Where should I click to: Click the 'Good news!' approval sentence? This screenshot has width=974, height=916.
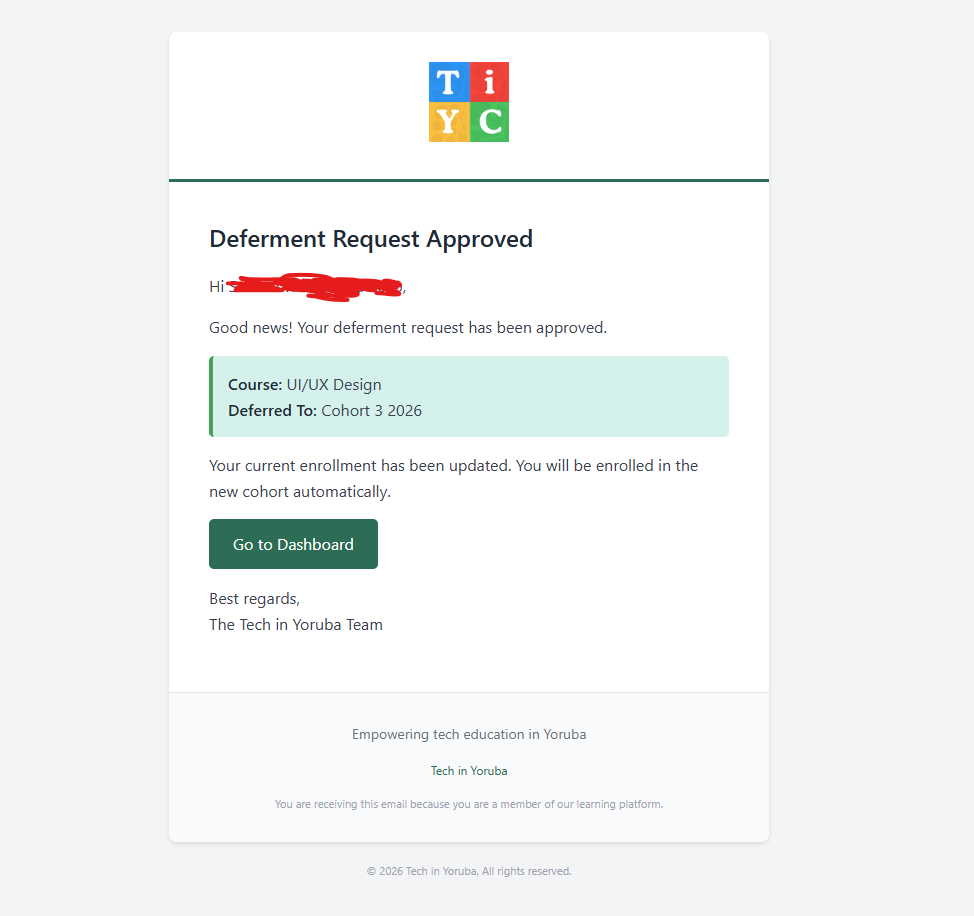coord(408,327)
